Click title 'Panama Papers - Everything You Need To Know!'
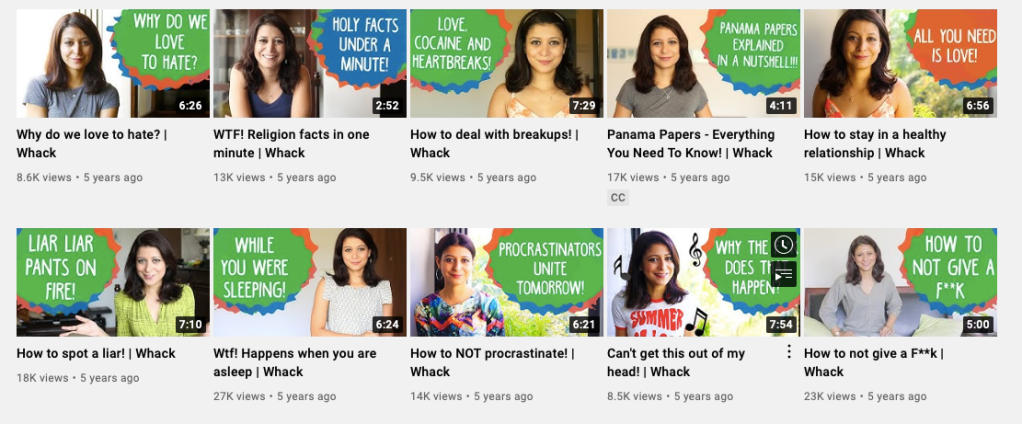This screenshot has height=424, width=1022. tap(691, 144)
